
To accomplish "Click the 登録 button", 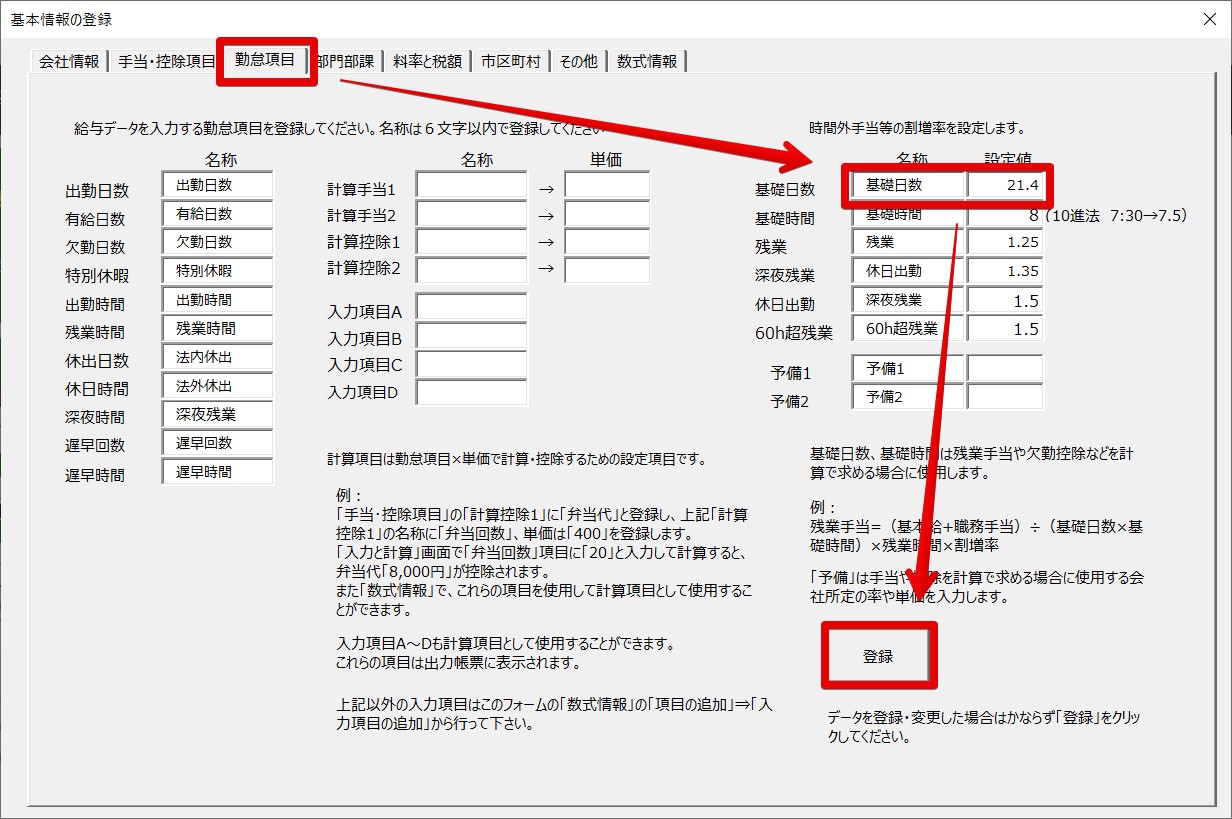I will pyautogui.click(x=878, y=657).
